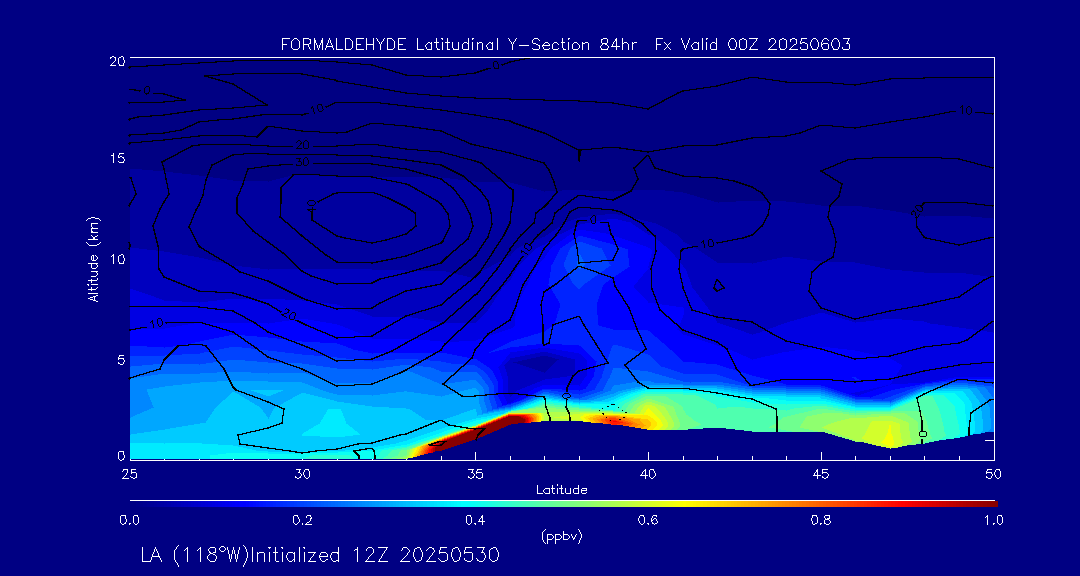Click altitude tick label 20
Image resolution: width=1080 pixels, height=576 pixels.
coord(116,61)
